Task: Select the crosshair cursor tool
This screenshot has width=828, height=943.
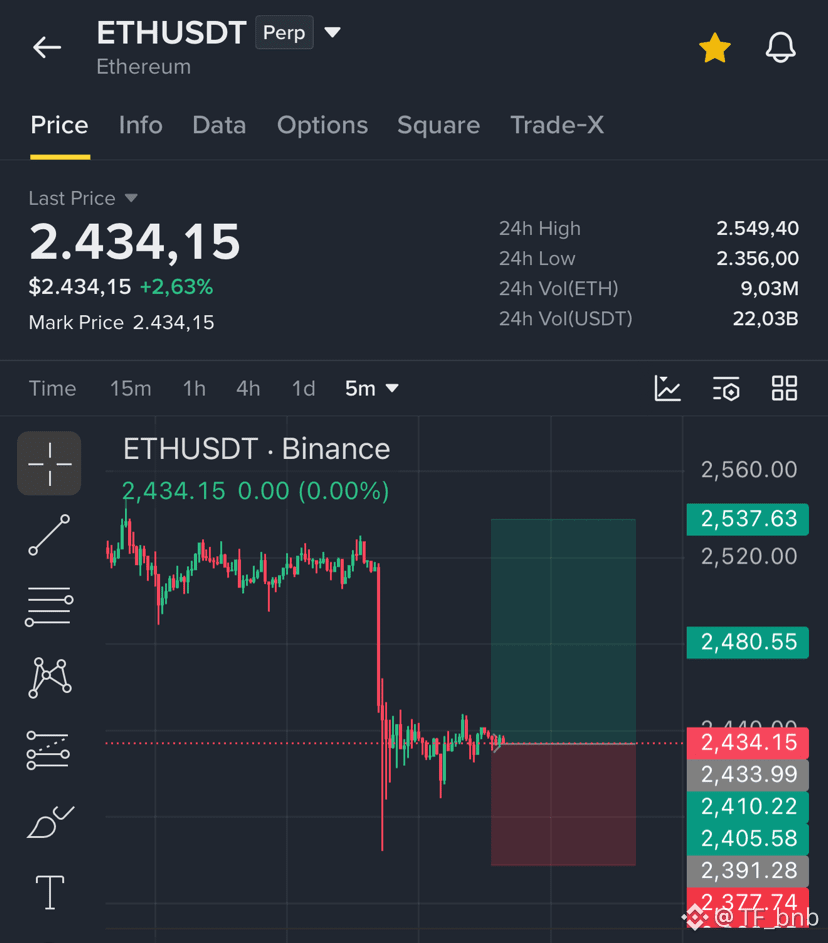Action: (x=49, y=464)
